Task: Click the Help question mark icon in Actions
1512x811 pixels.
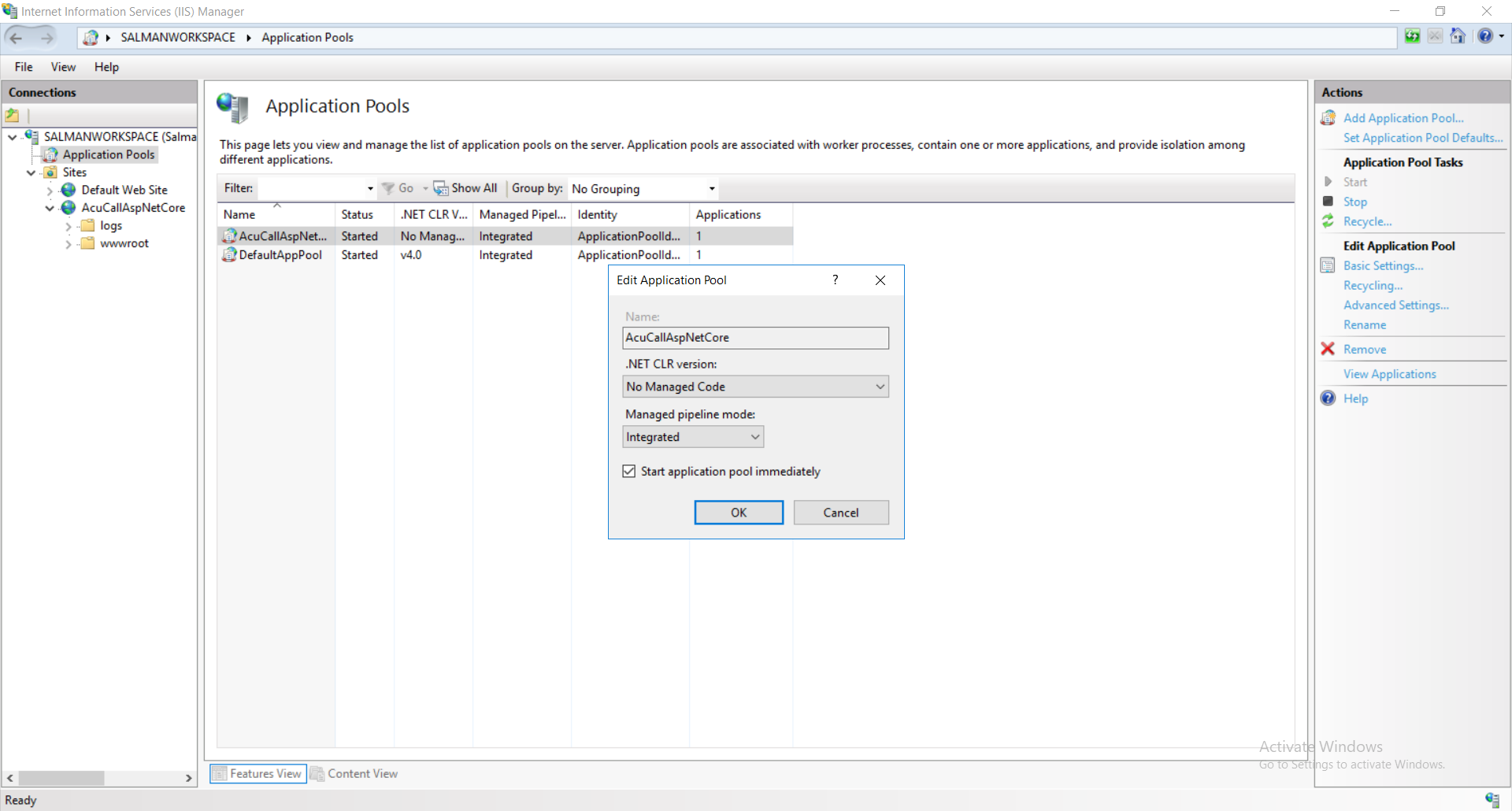Action: [x=1328, y=398]
